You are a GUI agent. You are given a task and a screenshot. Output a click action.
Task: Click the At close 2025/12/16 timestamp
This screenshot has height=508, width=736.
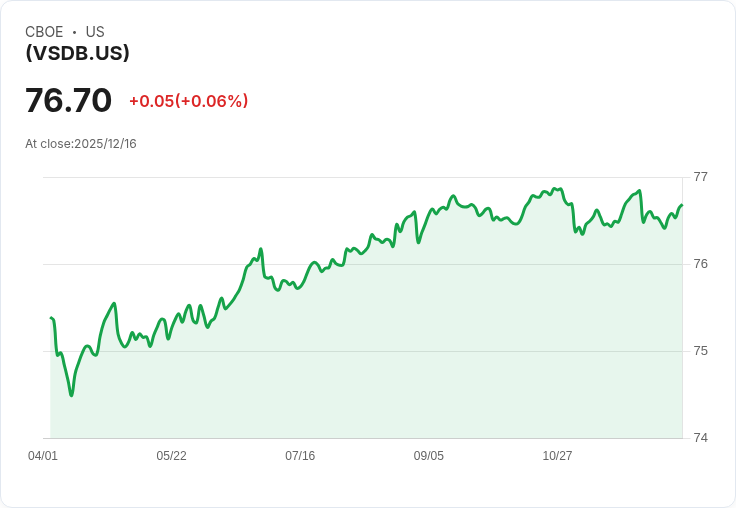click(81, 144)
